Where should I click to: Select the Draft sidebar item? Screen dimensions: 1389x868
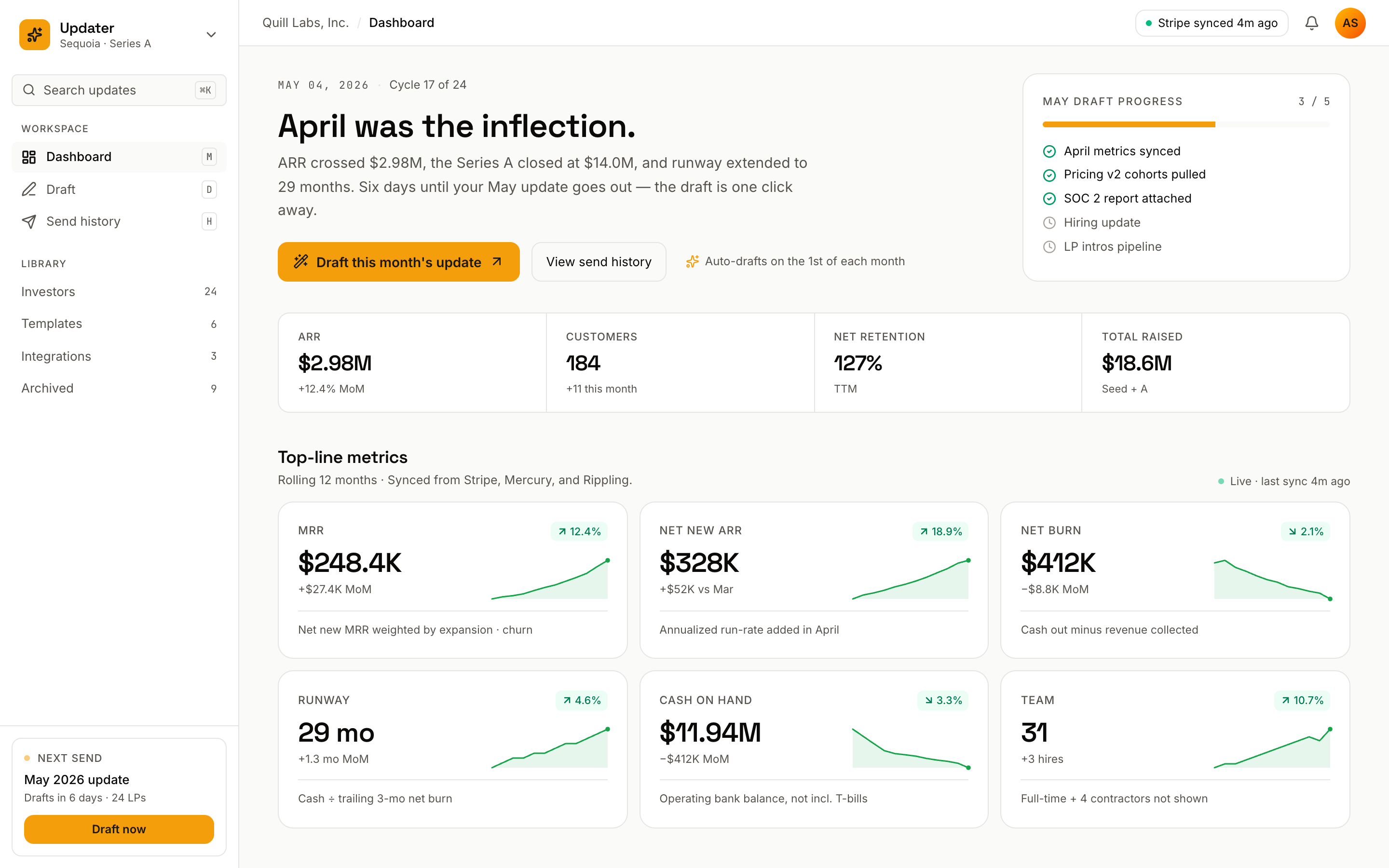(x=119, y=190)
